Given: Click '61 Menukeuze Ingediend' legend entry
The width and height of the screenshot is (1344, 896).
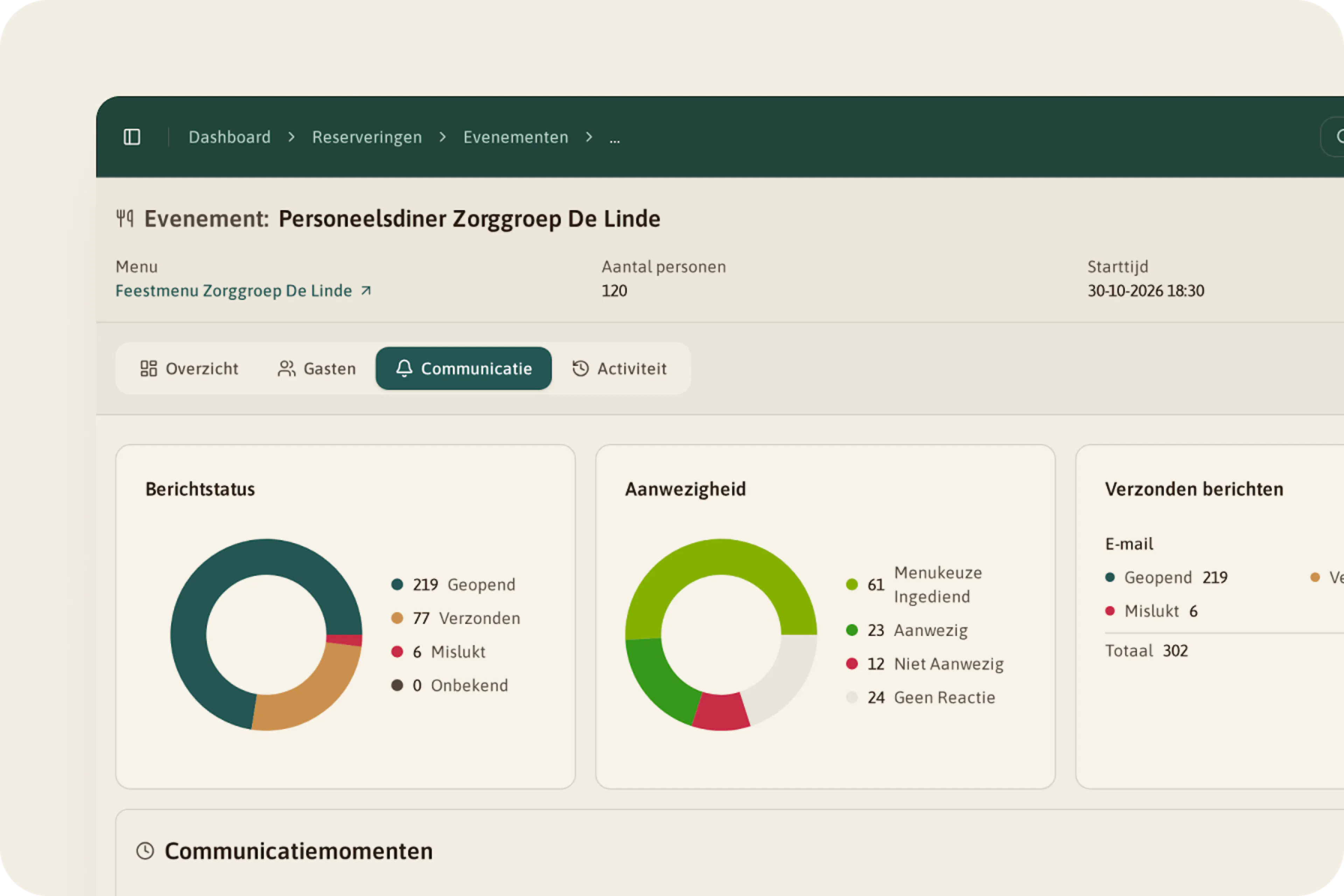Looking at the screenshot, I should point(914,584).
